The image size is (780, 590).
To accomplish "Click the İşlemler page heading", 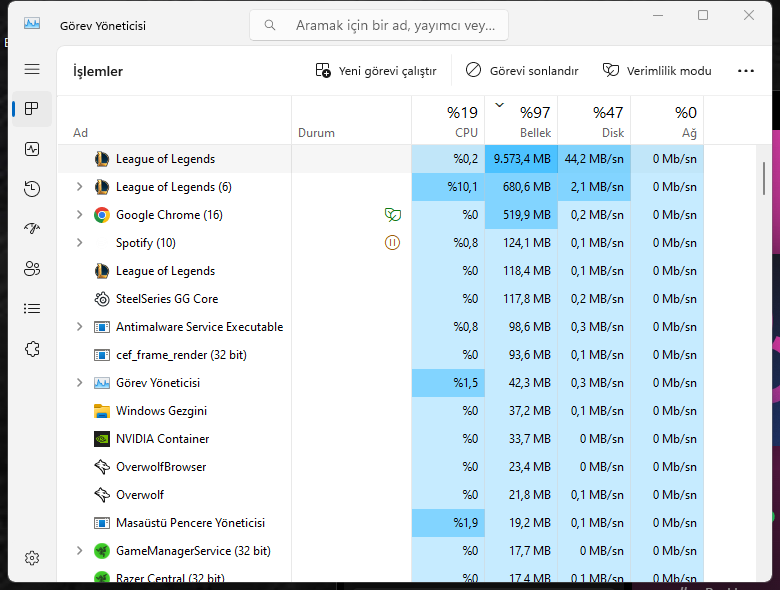I will pyautogui.click(x=98, y=71).
